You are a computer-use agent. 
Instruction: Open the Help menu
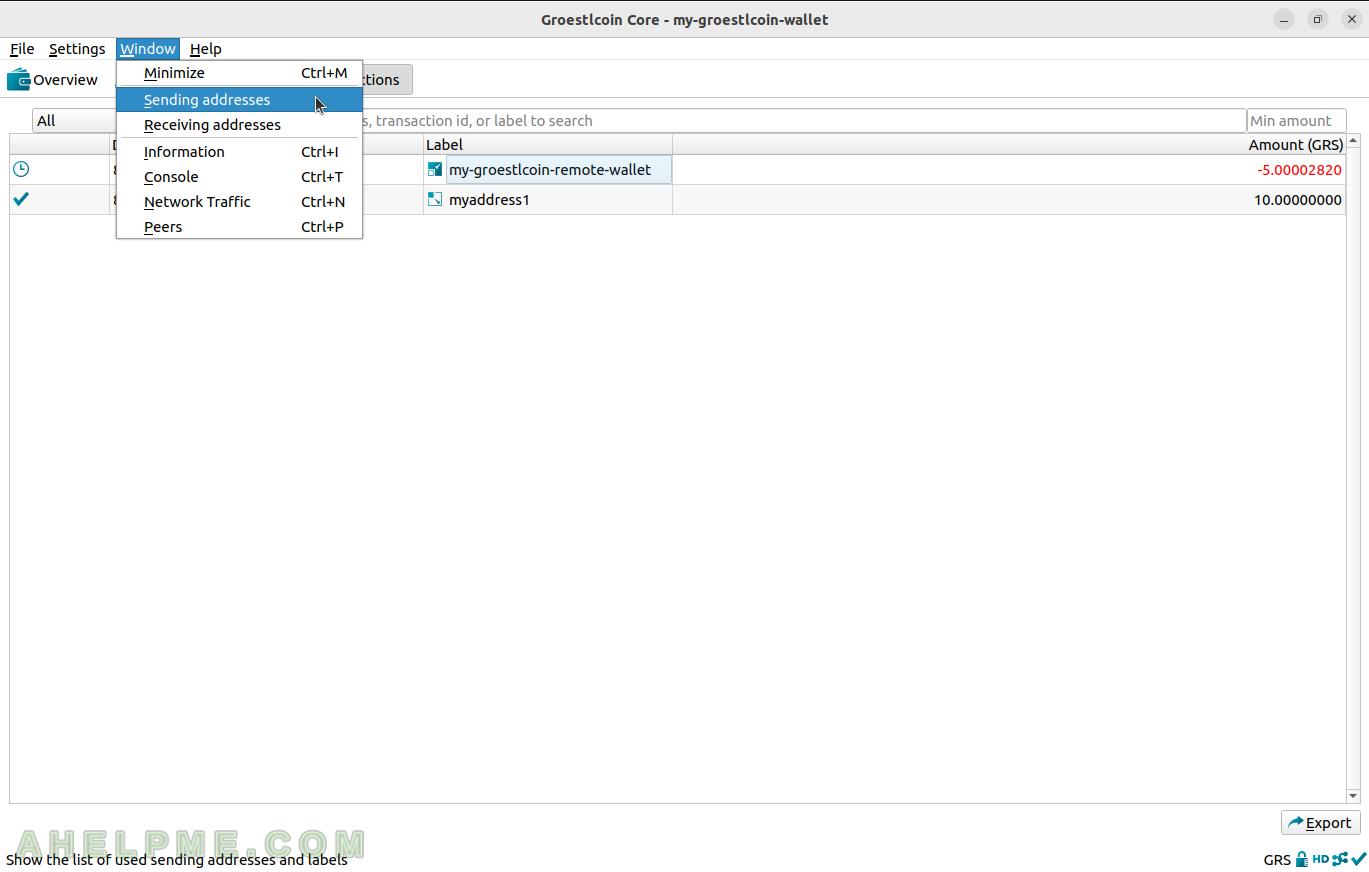(x=206, y=49)
